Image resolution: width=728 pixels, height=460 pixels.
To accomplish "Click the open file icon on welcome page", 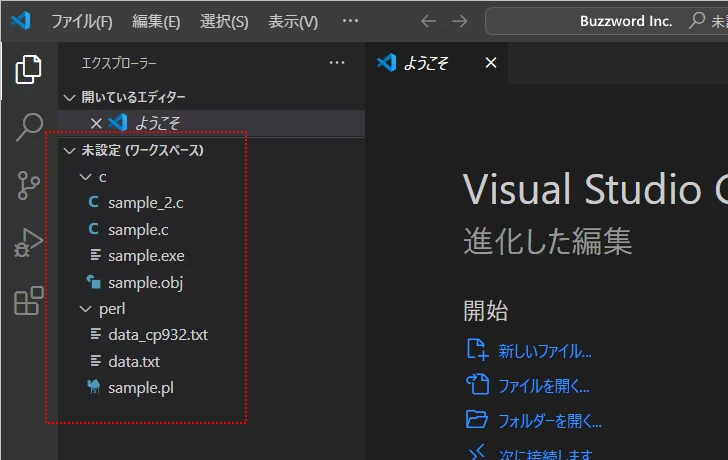I will [x=477, y=384].
